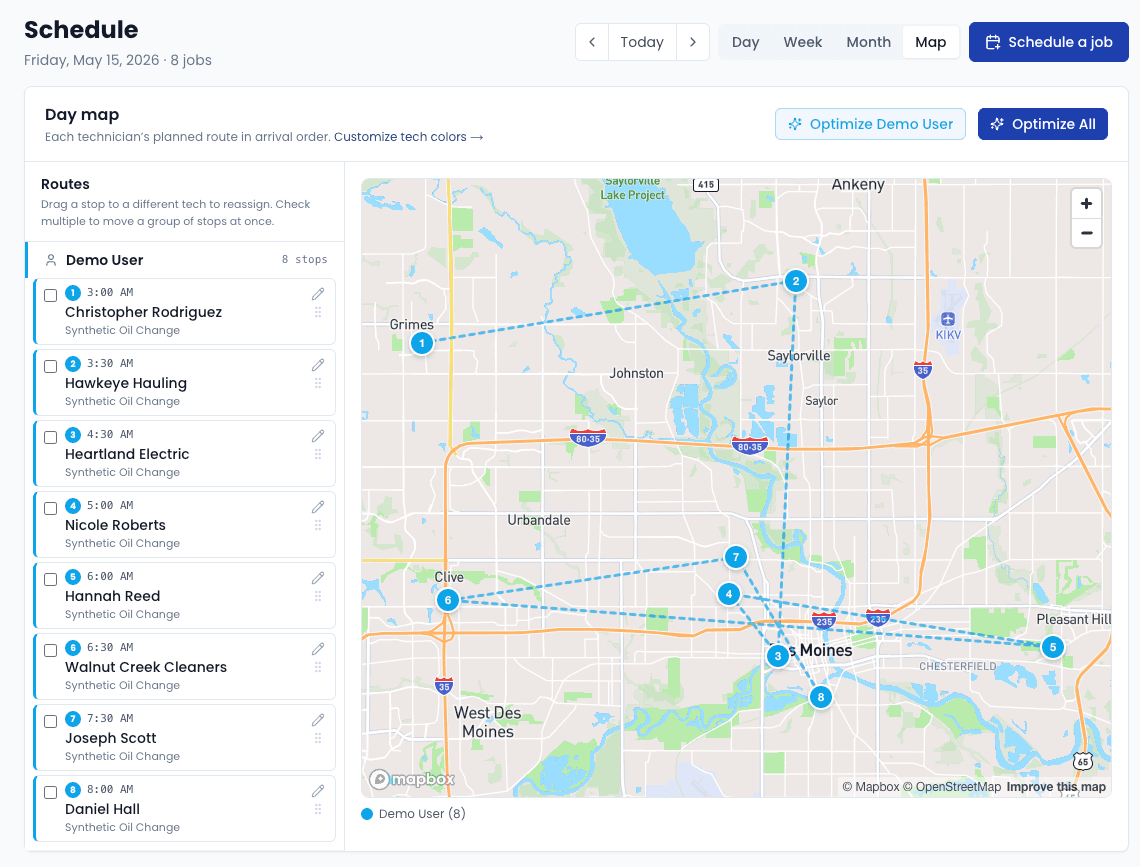Edit Walnut Creek Cleaners job pencil icon

[318, 649]
